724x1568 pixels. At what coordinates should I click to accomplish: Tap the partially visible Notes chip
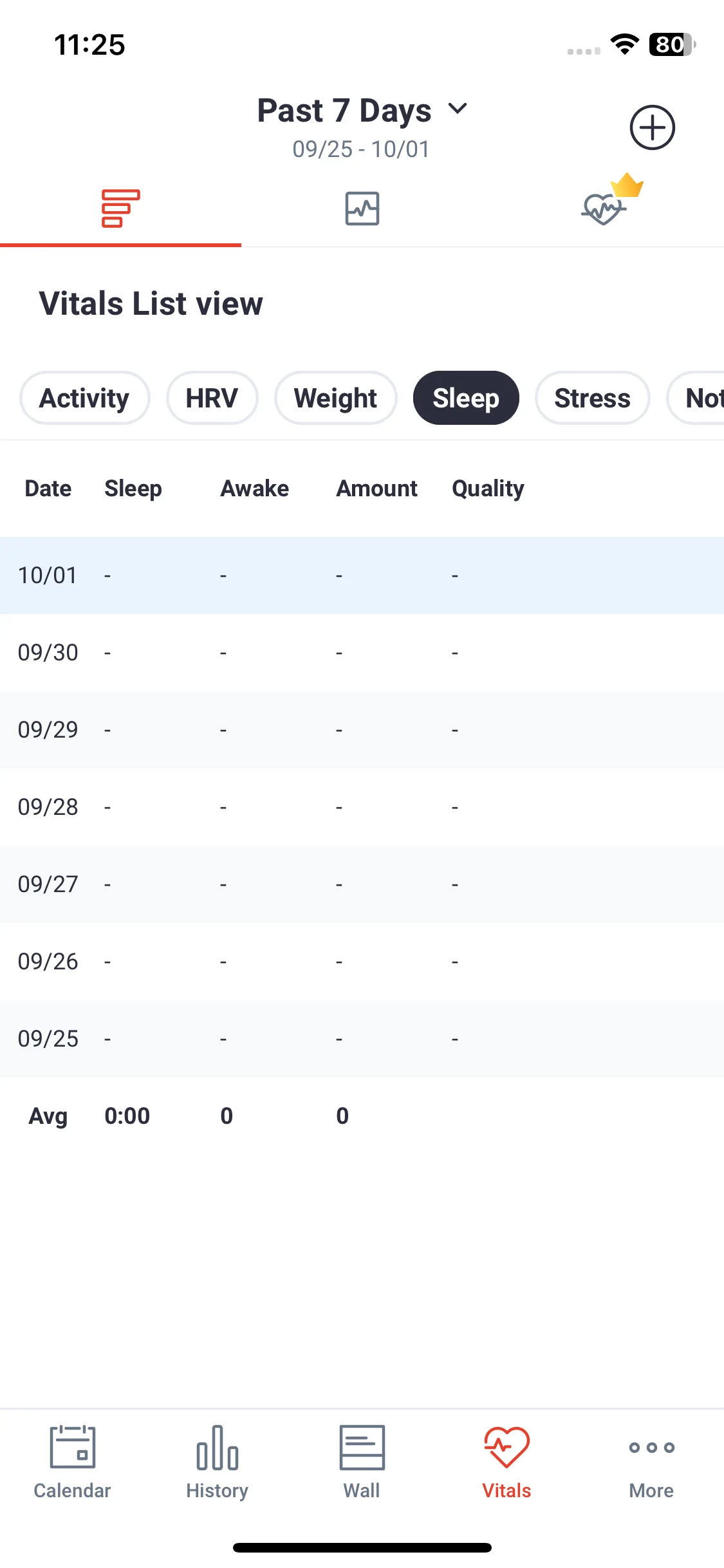696,398
